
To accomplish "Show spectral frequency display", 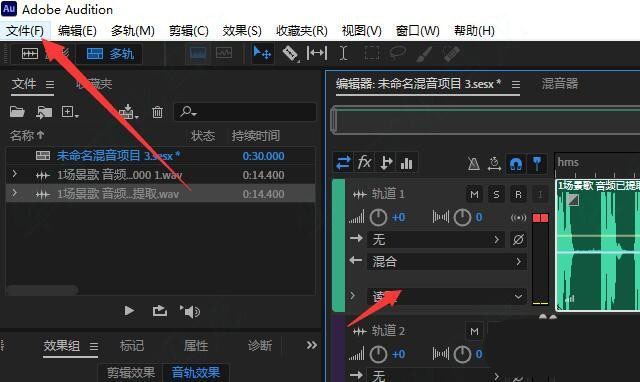I will 198,54.
